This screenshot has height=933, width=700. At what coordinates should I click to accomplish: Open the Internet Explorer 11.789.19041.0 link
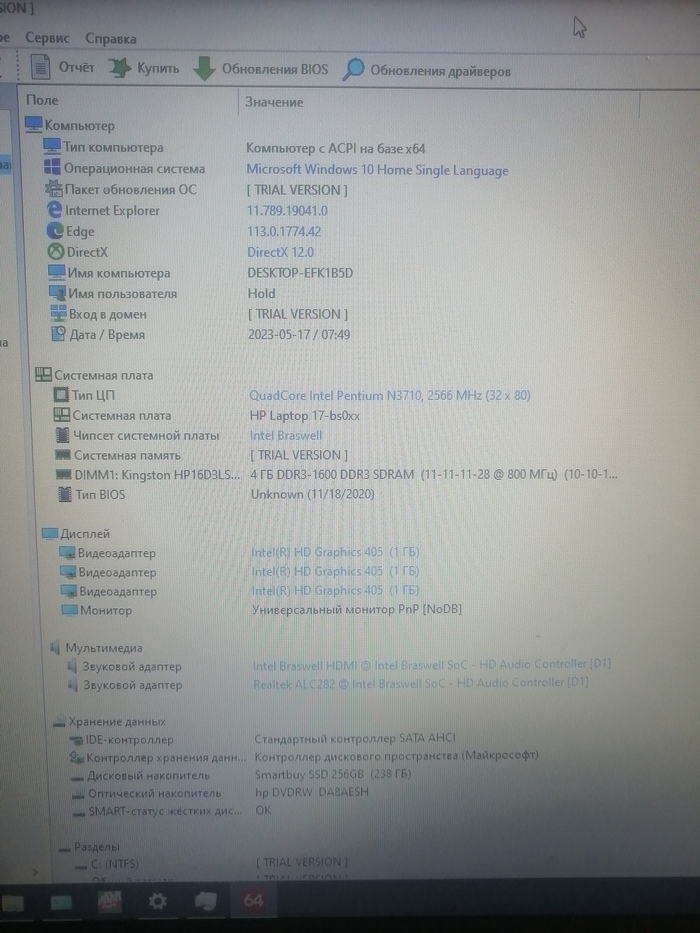point(287,211)
